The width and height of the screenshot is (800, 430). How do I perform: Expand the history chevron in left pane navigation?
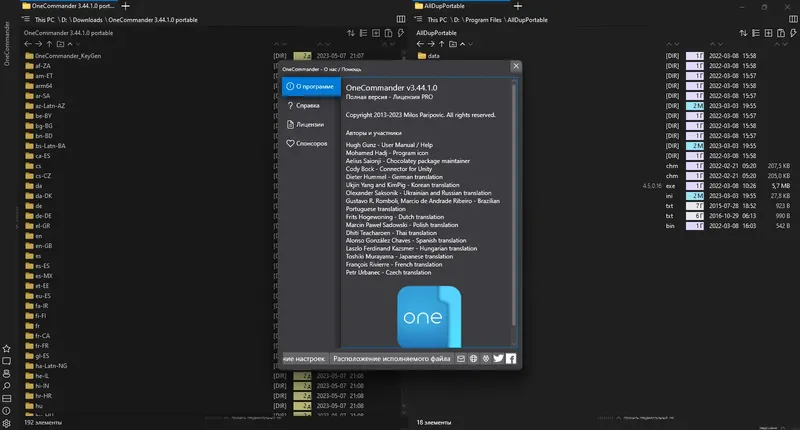point(78,44)
